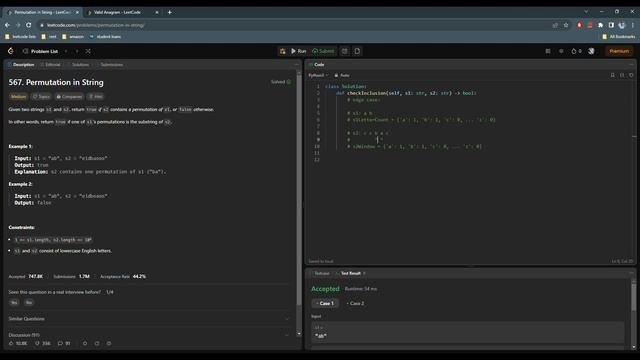Add problem to favorites star icon

[x=85, y=343]
